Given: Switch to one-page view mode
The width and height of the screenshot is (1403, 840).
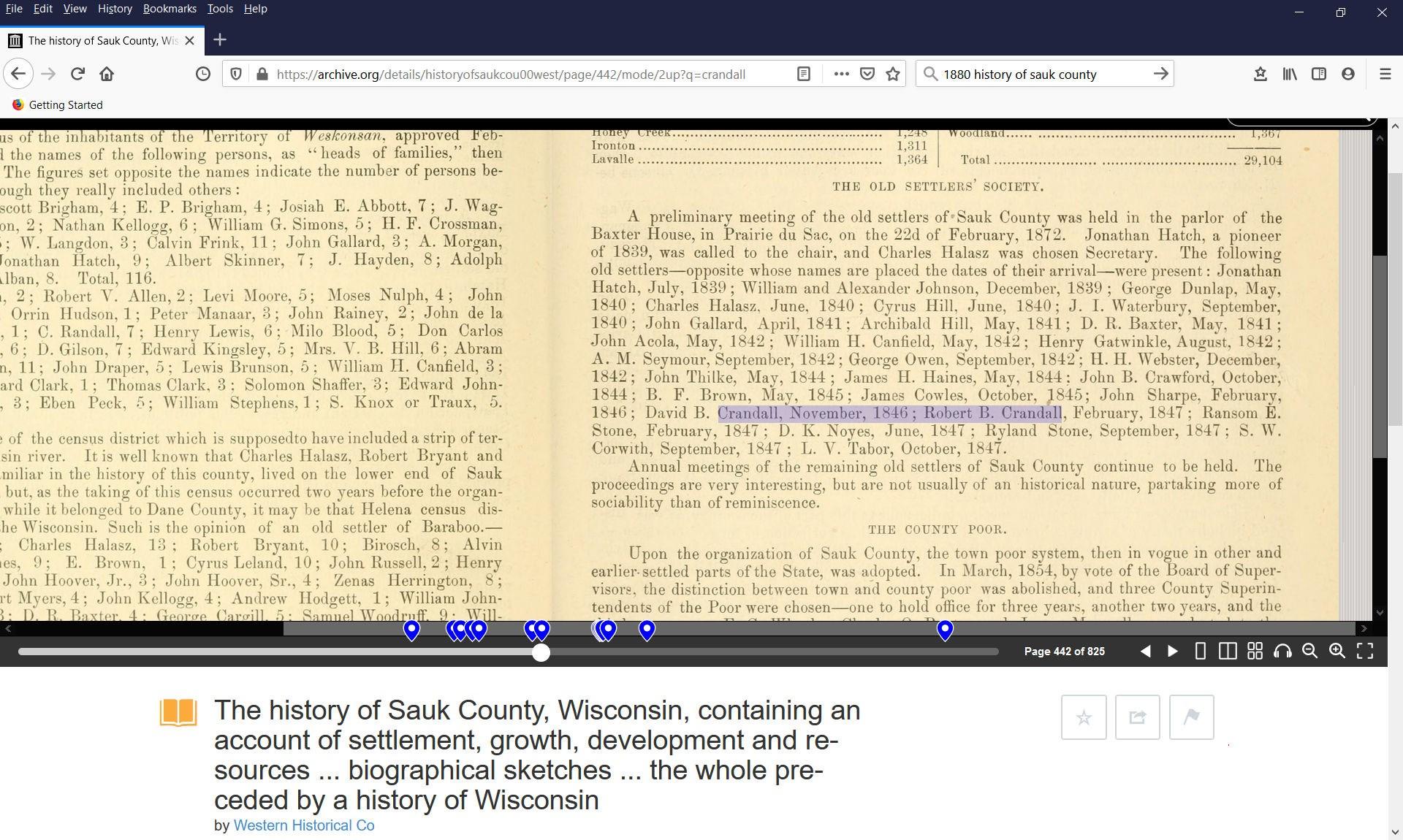Looking at the screenshot, I should [x=1200, y=651].
